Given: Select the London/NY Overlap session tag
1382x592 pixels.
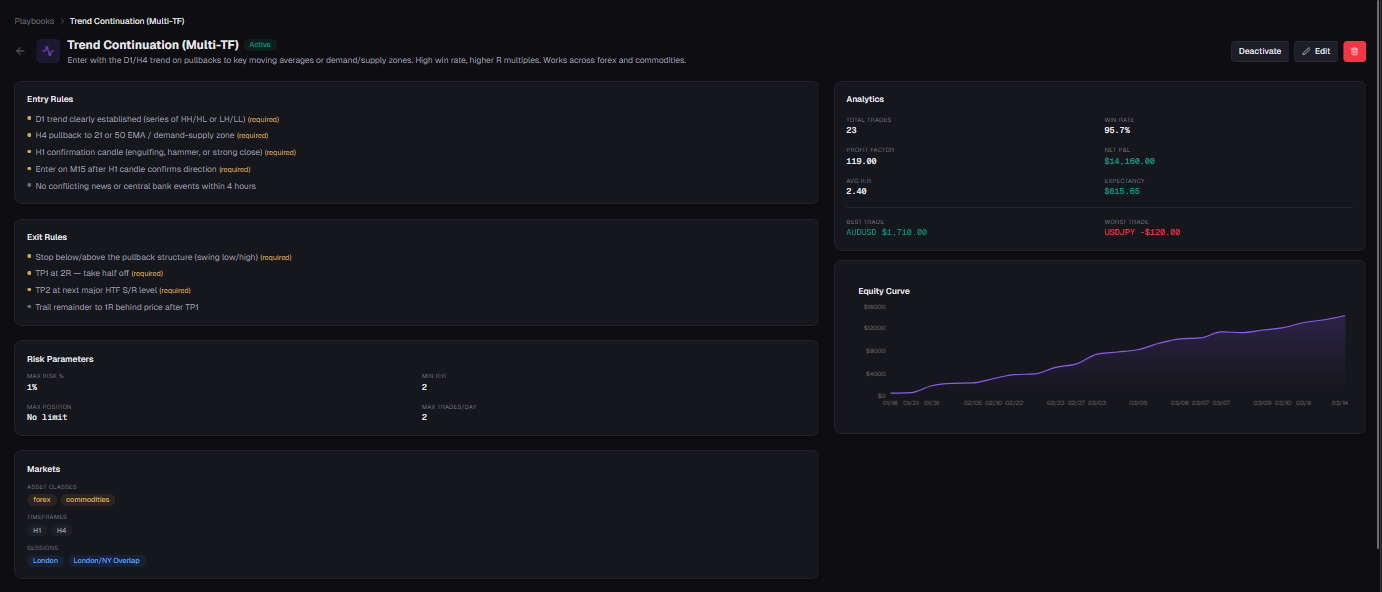Looking at the screenshot, I should tap(107, 561).
